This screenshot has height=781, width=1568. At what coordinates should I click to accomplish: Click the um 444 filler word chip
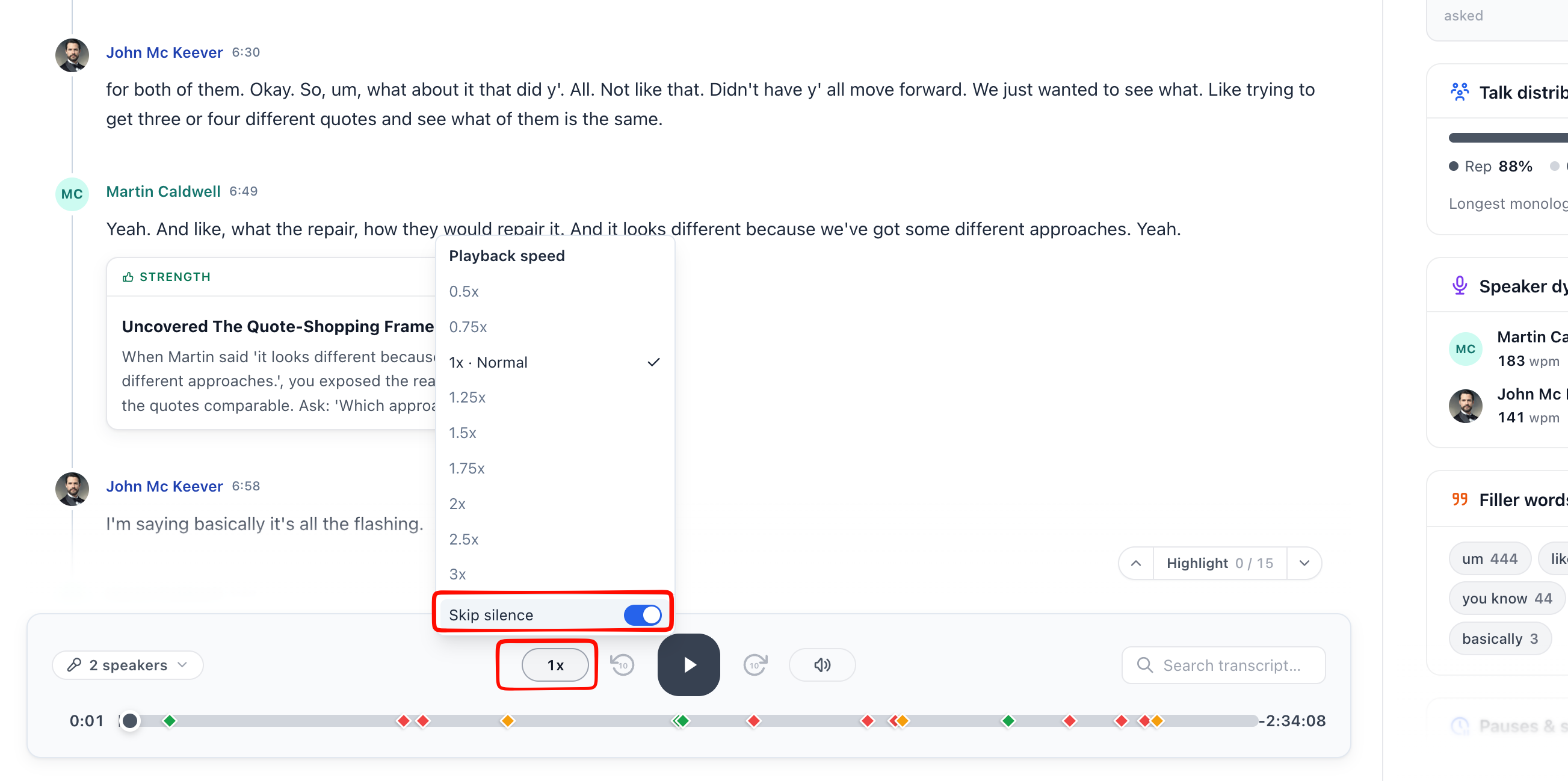coord(1489,558)
